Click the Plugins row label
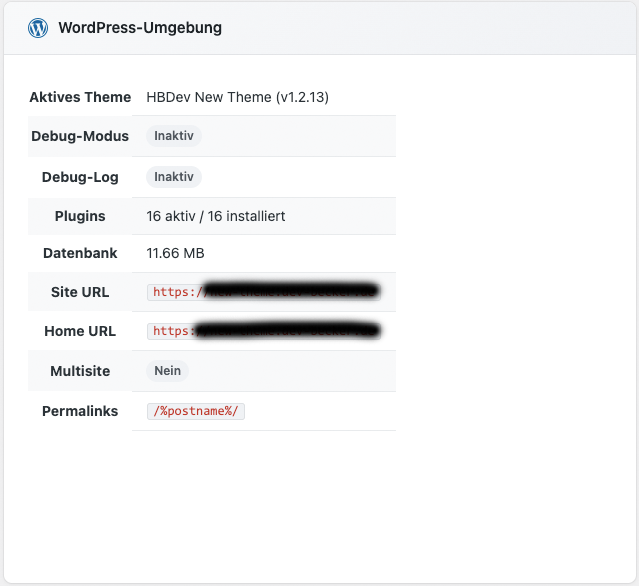Viewport: 639px width, 586px height. [x=80, y=216]
